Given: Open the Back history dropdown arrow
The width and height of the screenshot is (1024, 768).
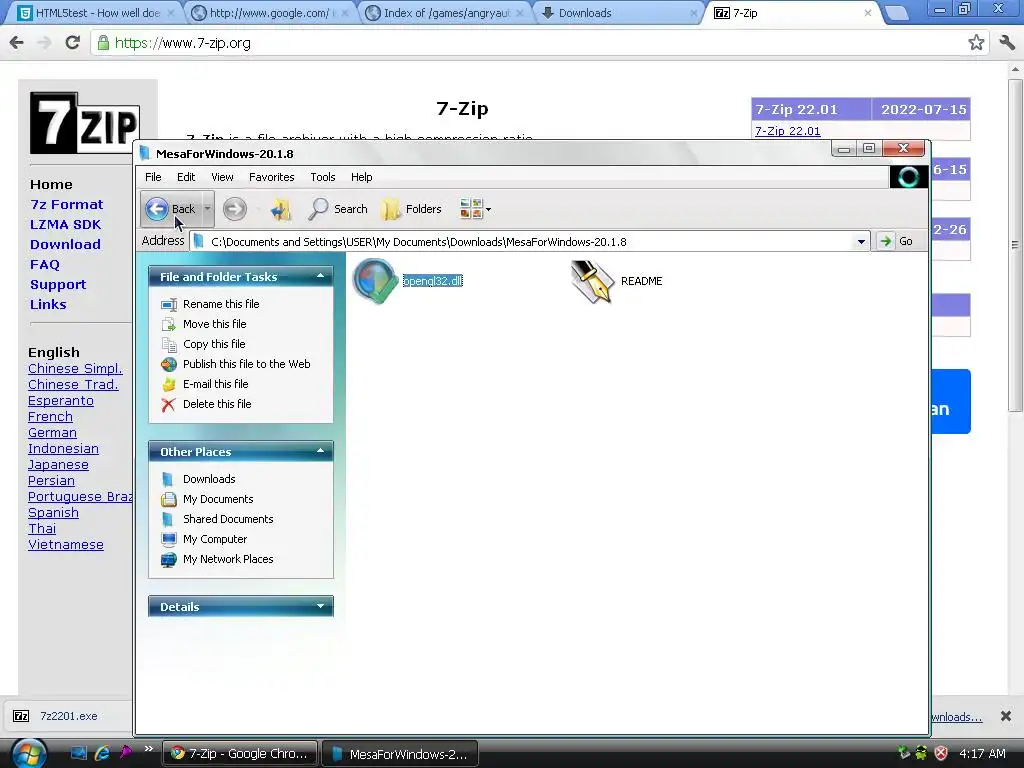Looking at the screenshot, I should [x=207, y=209].
